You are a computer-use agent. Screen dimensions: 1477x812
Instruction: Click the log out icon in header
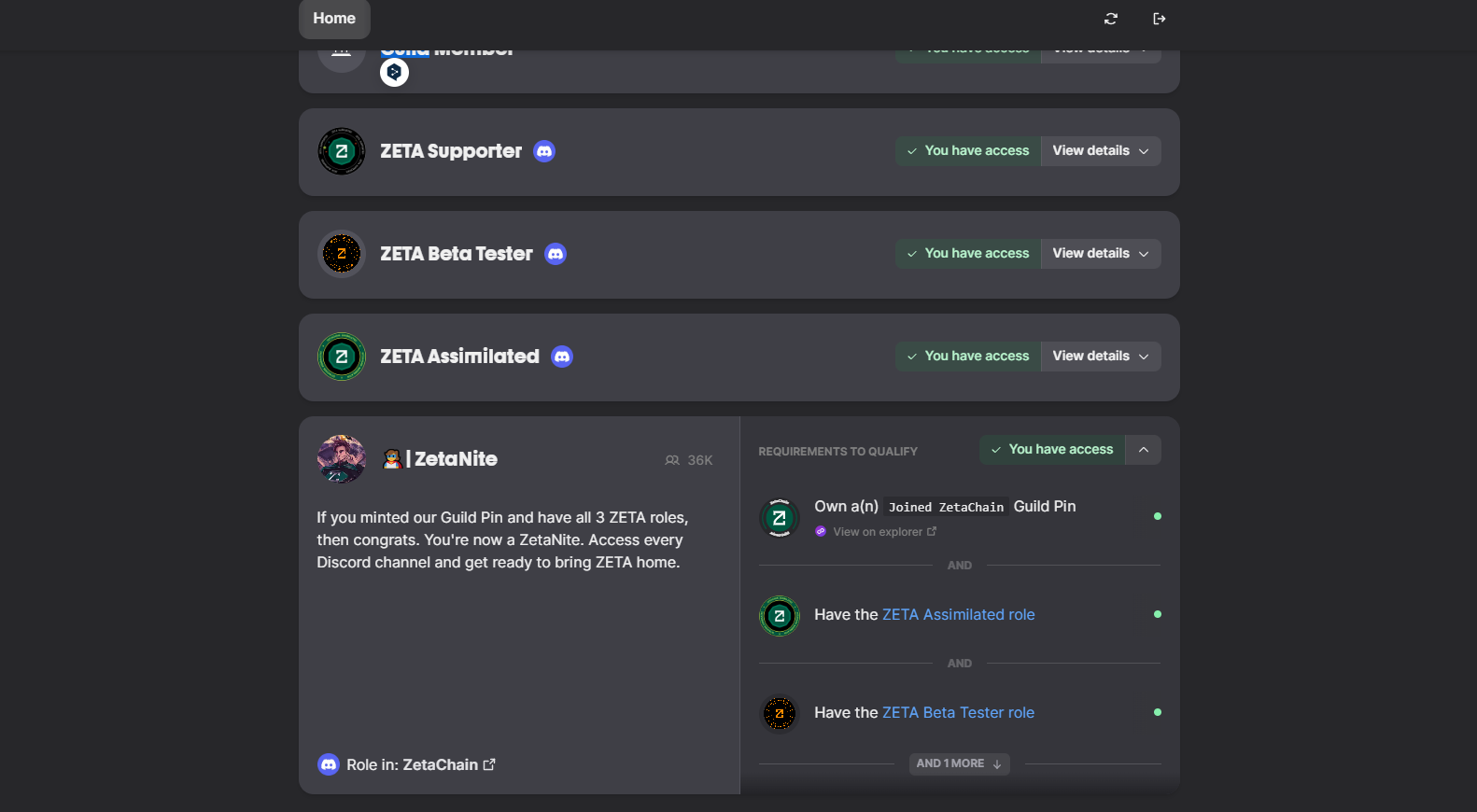(x=1160, y=19)
